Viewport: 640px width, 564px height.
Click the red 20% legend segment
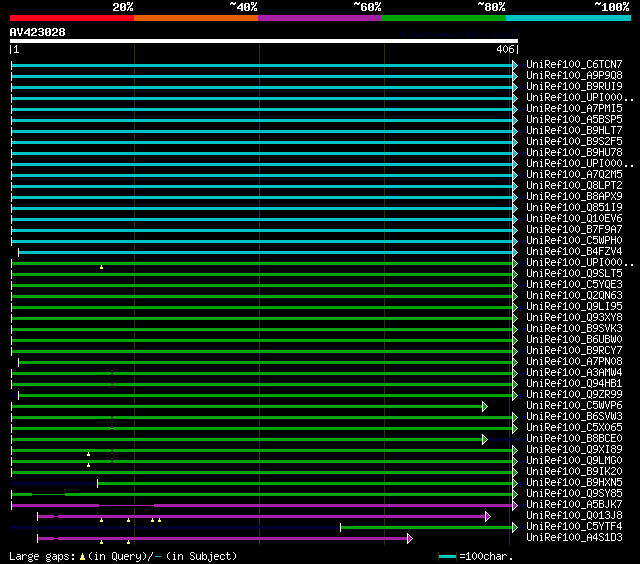point(71,17)
